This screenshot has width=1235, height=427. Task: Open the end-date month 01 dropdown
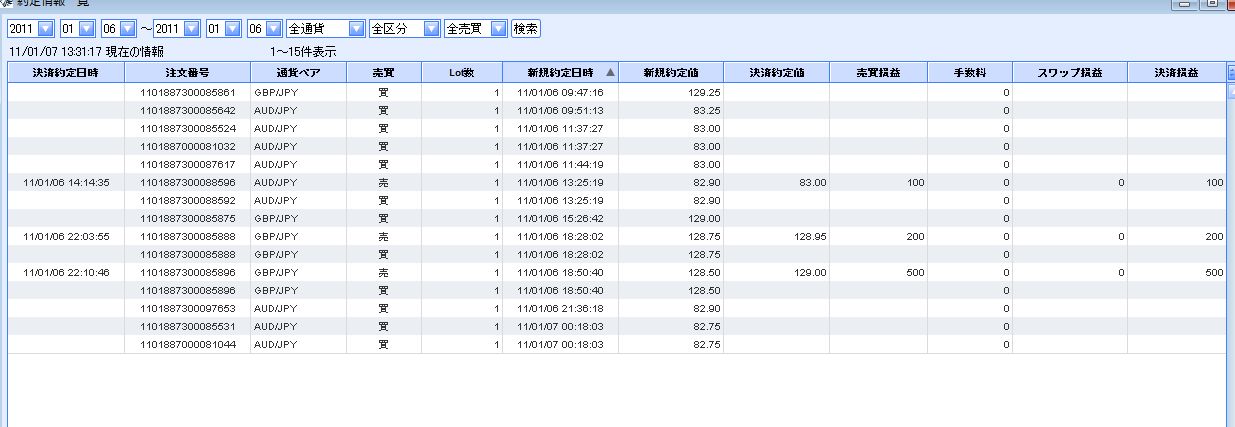231,29
